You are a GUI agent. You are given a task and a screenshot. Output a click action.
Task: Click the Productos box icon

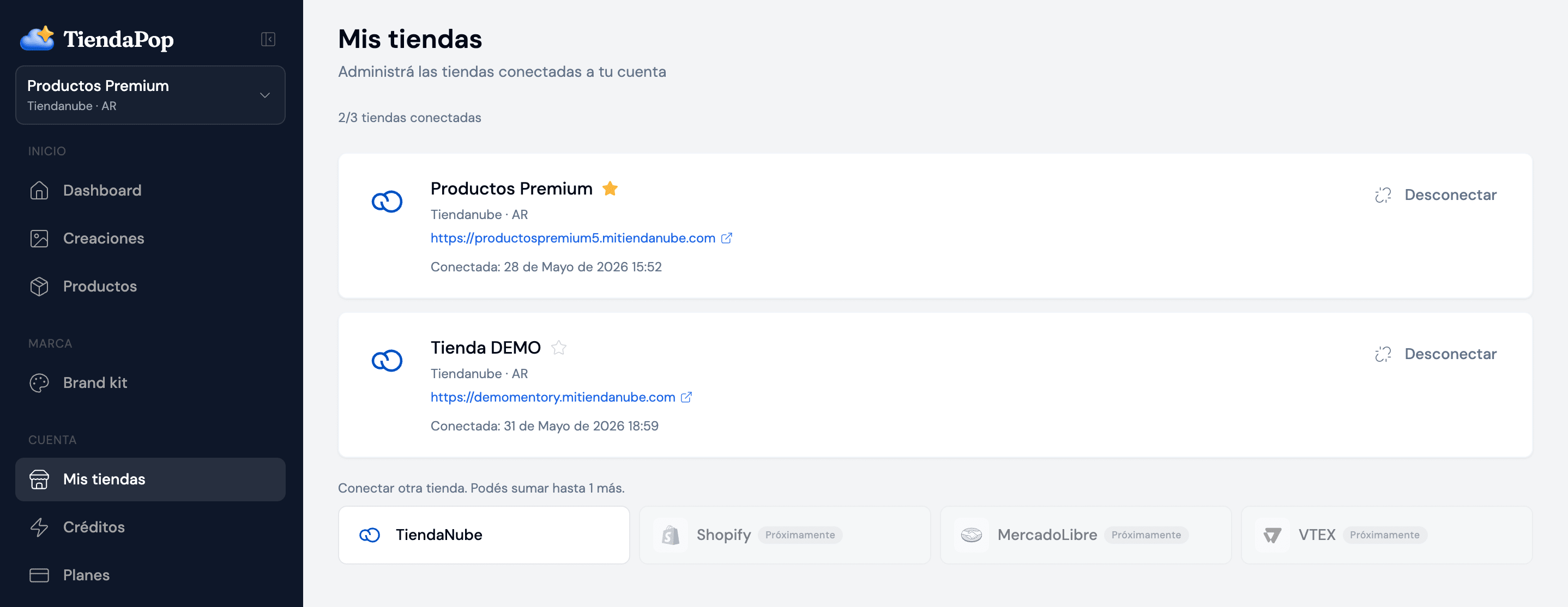(x=39, y=287)
